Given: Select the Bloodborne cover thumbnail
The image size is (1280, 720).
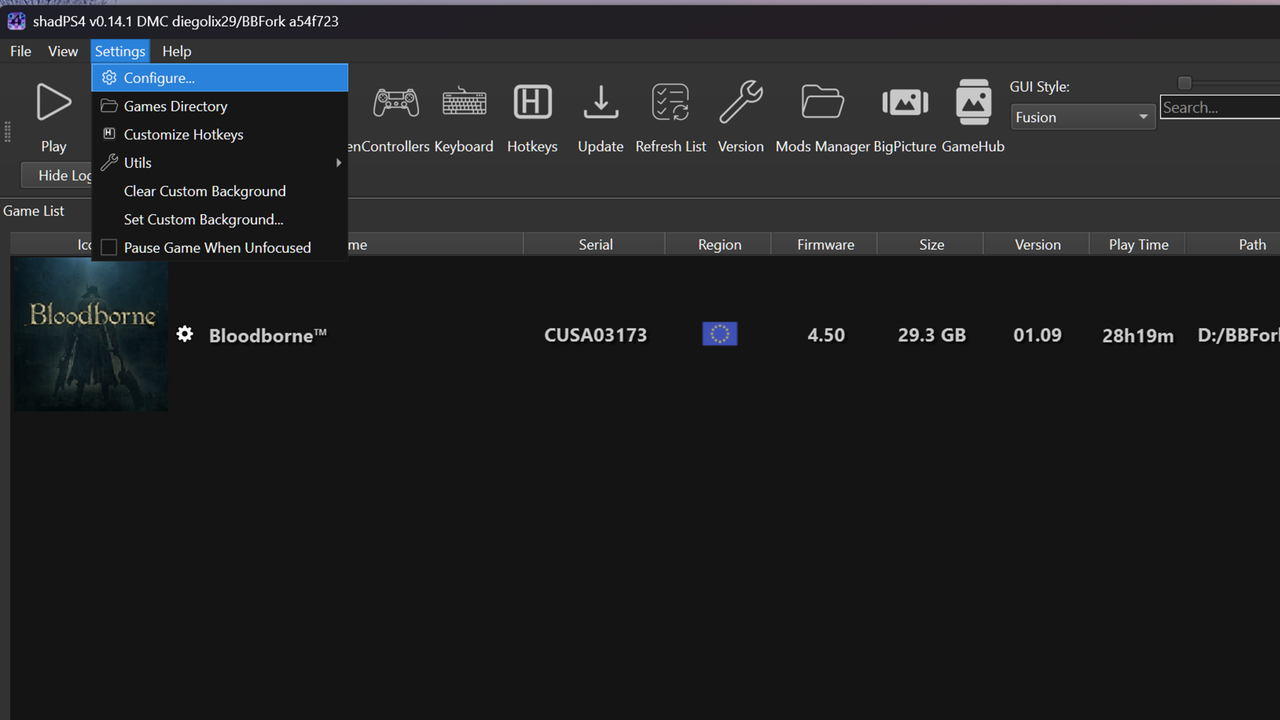Looking at the screenshot, I should tap(90, 334).
